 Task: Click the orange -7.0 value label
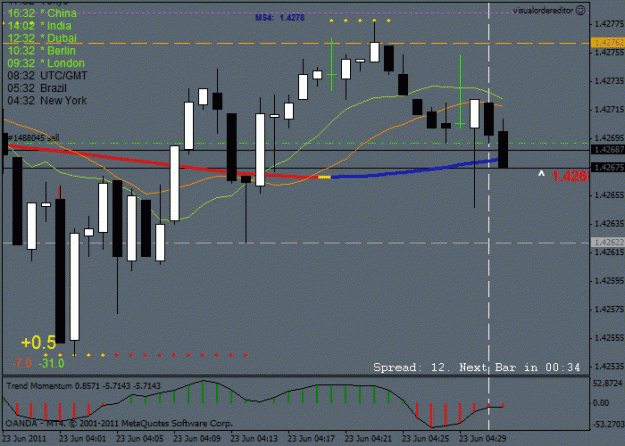(x=22, y=363)
